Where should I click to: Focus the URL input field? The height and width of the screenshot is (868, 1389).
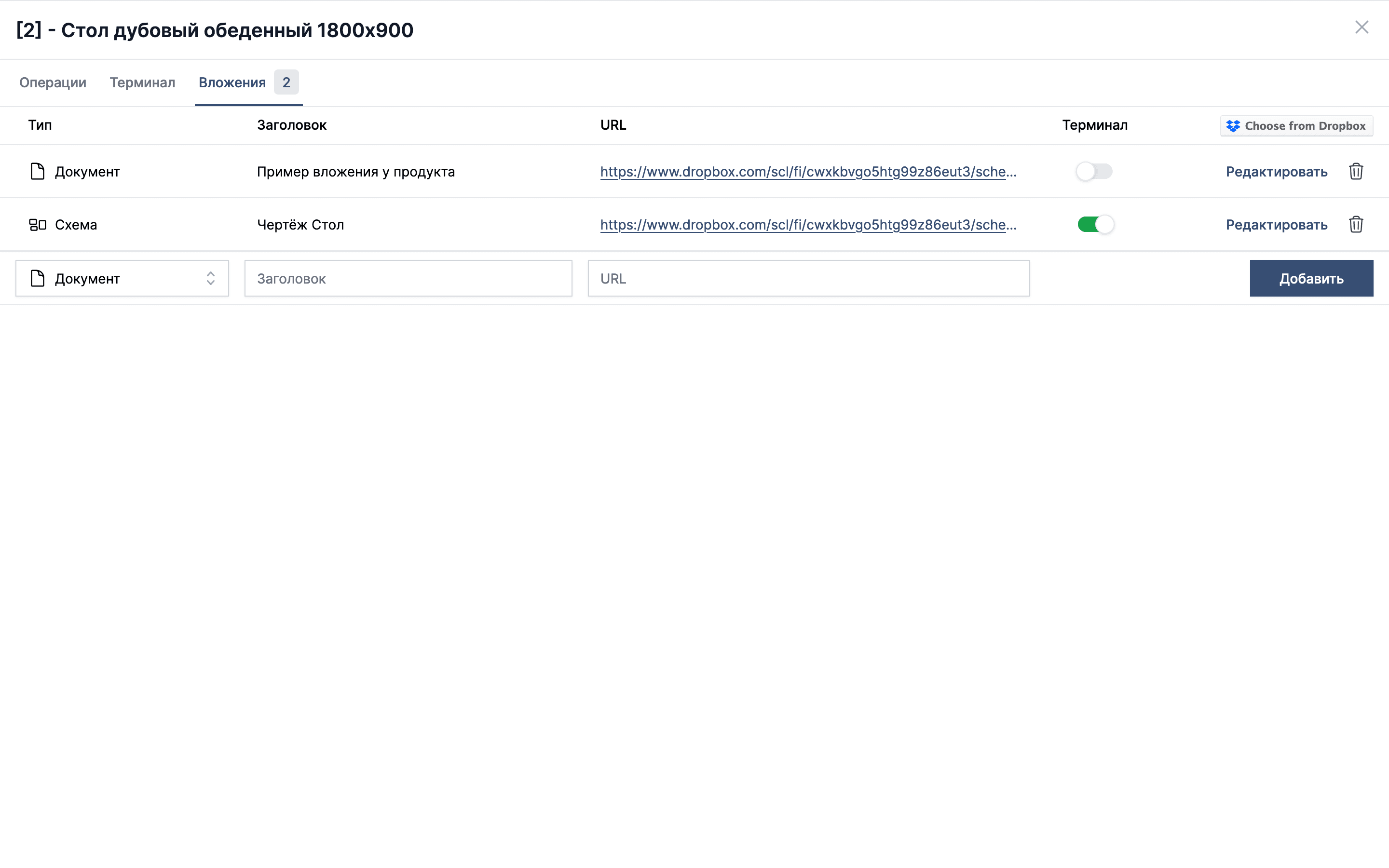coord(808,278)
